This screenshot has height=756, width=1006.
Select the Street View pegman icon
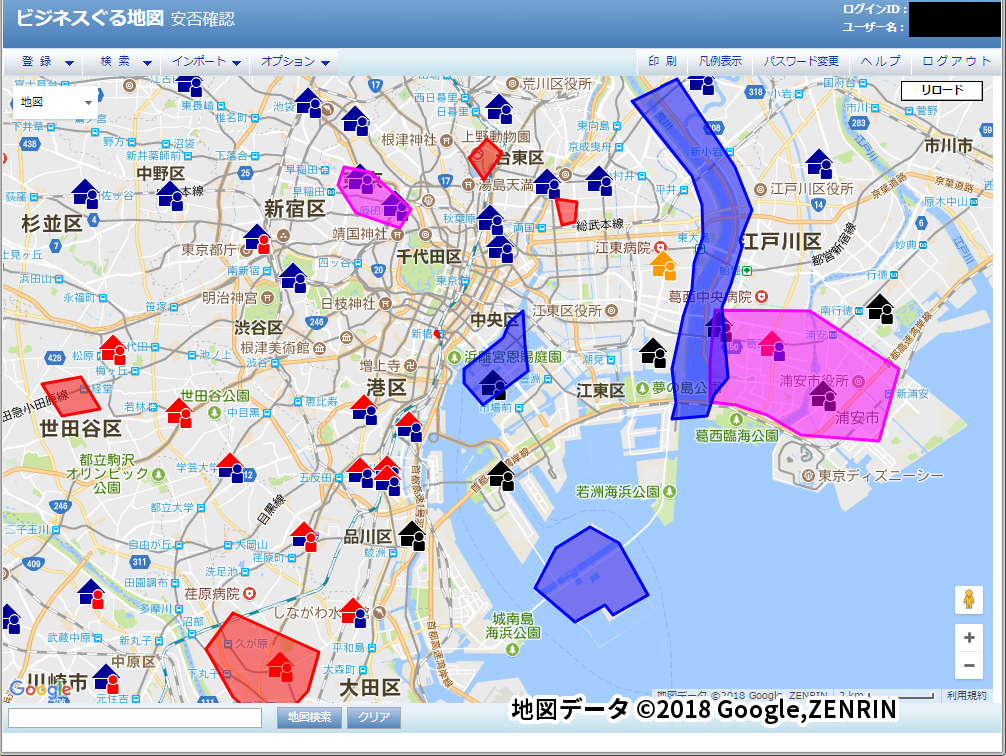click(x=969, y=600)
